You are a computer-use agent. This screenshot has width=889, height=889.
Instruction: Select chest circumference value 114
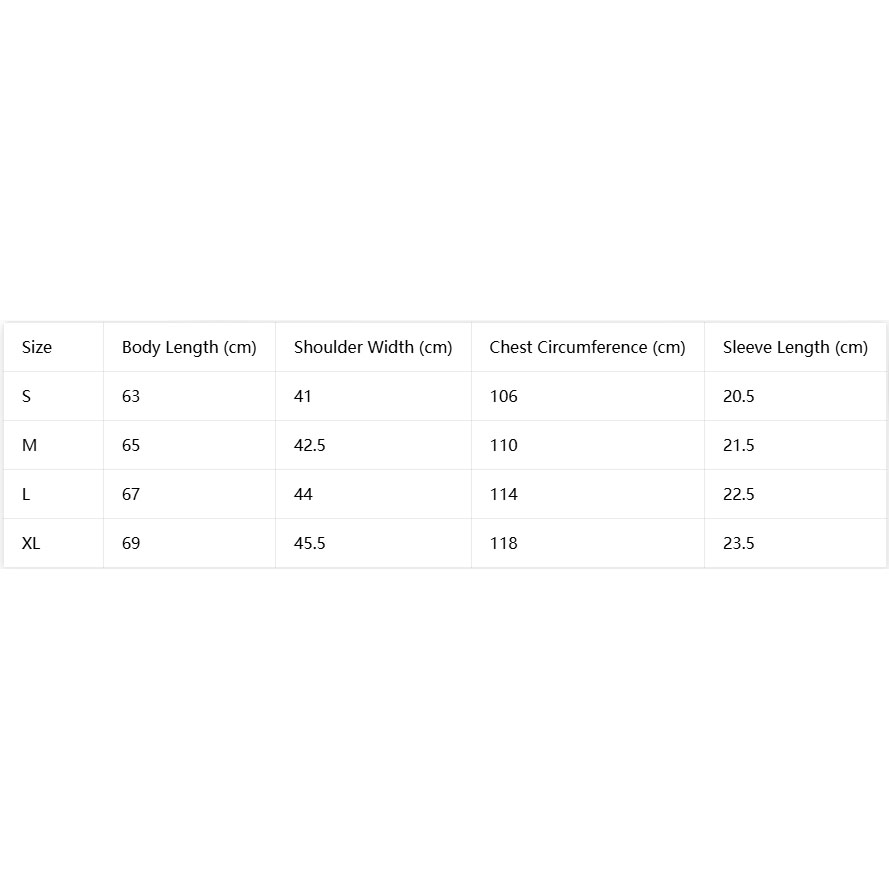click(503, 494)
